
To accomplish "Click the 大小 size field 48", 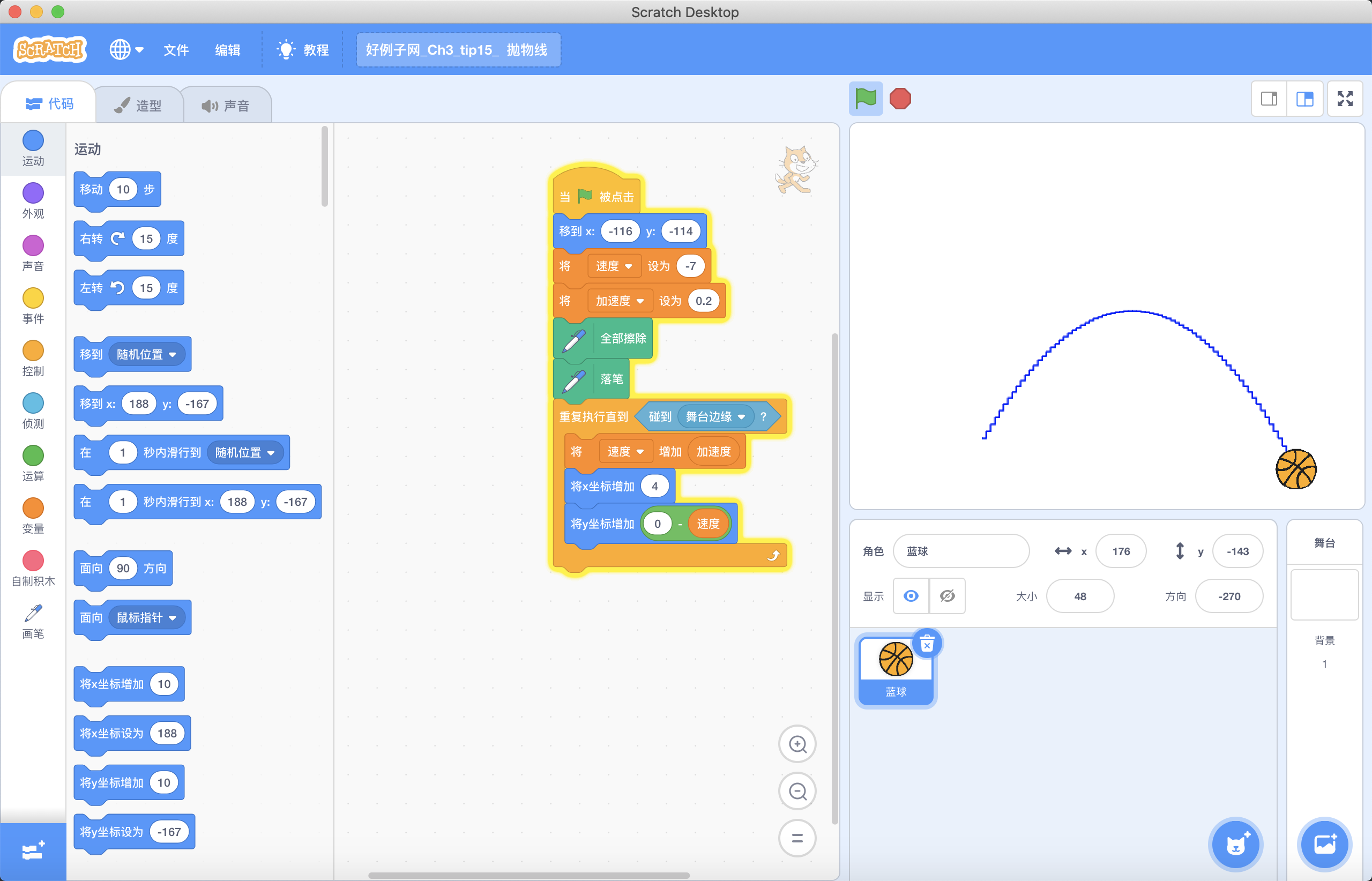I will [1080, 596].
